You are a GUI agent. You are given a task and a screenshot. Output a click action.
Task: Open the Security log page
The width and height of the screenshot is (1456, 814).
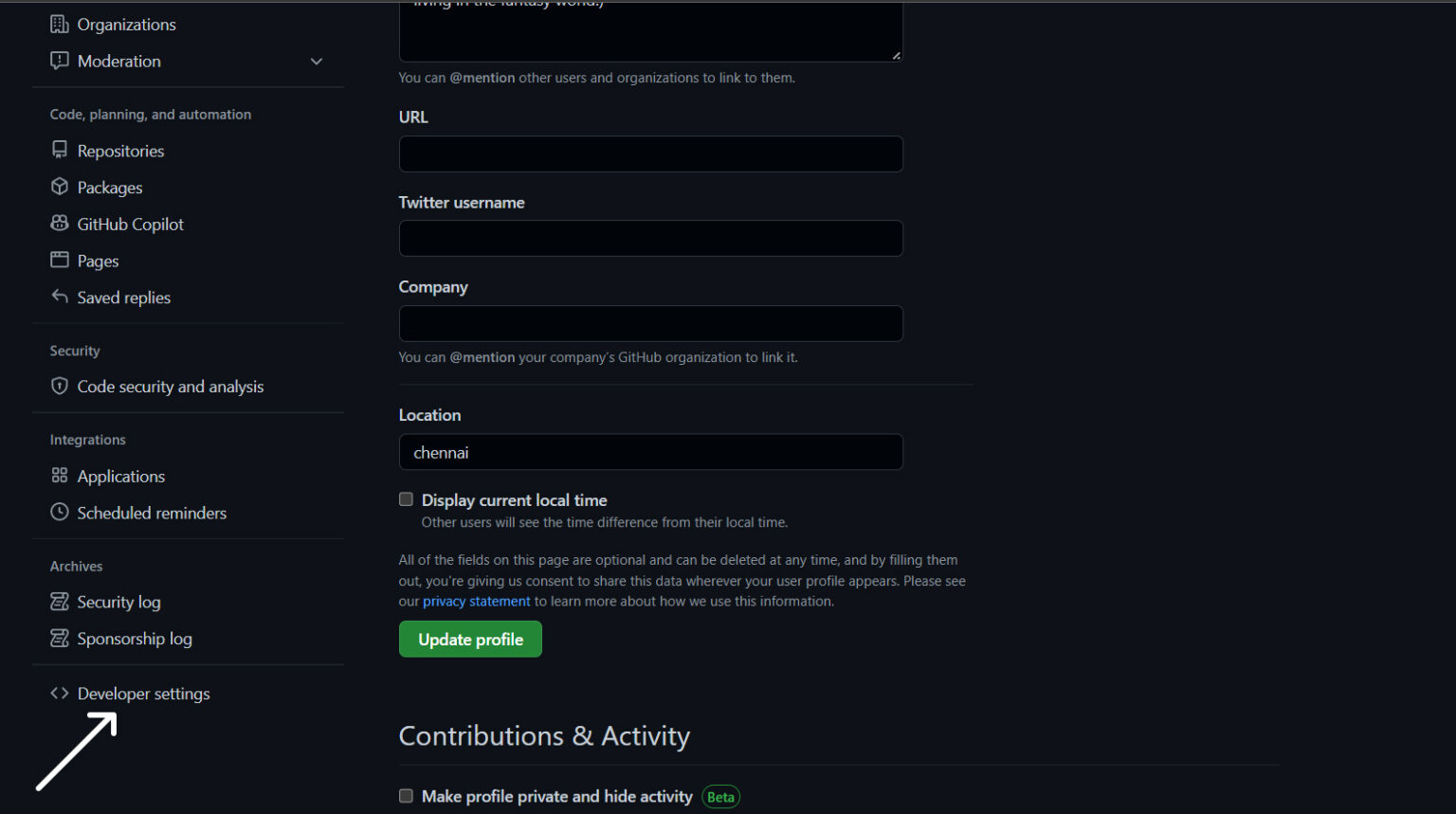pyautogui.click(x=118, y=603)
